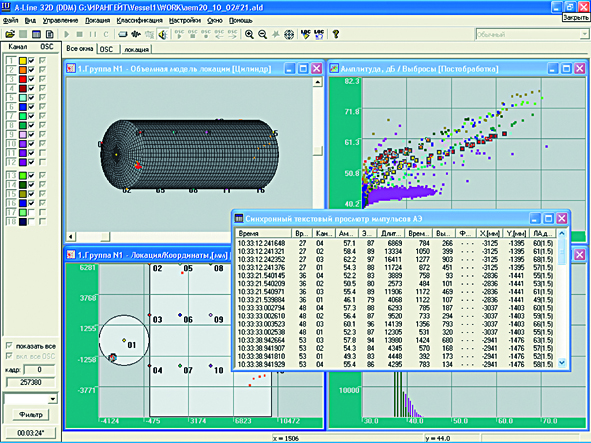This screenshot has height=443, width=591.
Task: Open the Классификация menu
Action: coord(139,20)
